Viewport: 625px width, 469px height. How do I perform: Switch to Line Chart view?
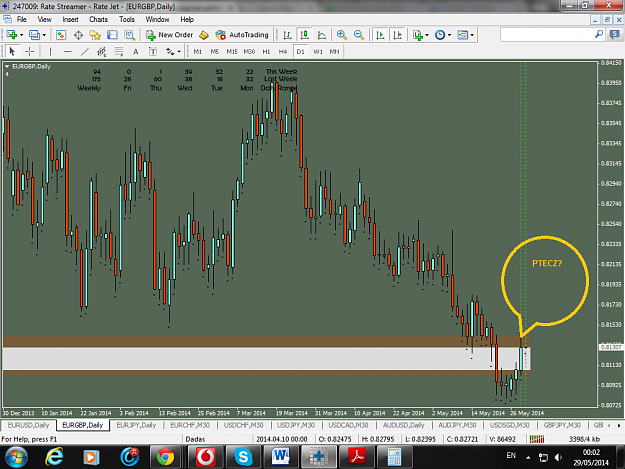[322, 35]
